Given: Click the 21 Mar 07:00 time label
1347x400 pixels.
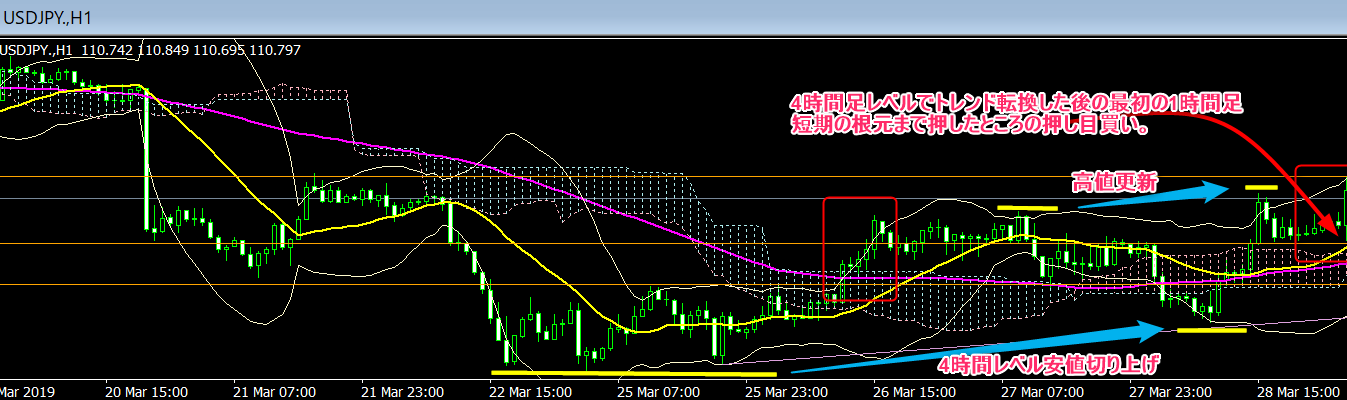Looking at the screenshot, I should tap(276, 391).
